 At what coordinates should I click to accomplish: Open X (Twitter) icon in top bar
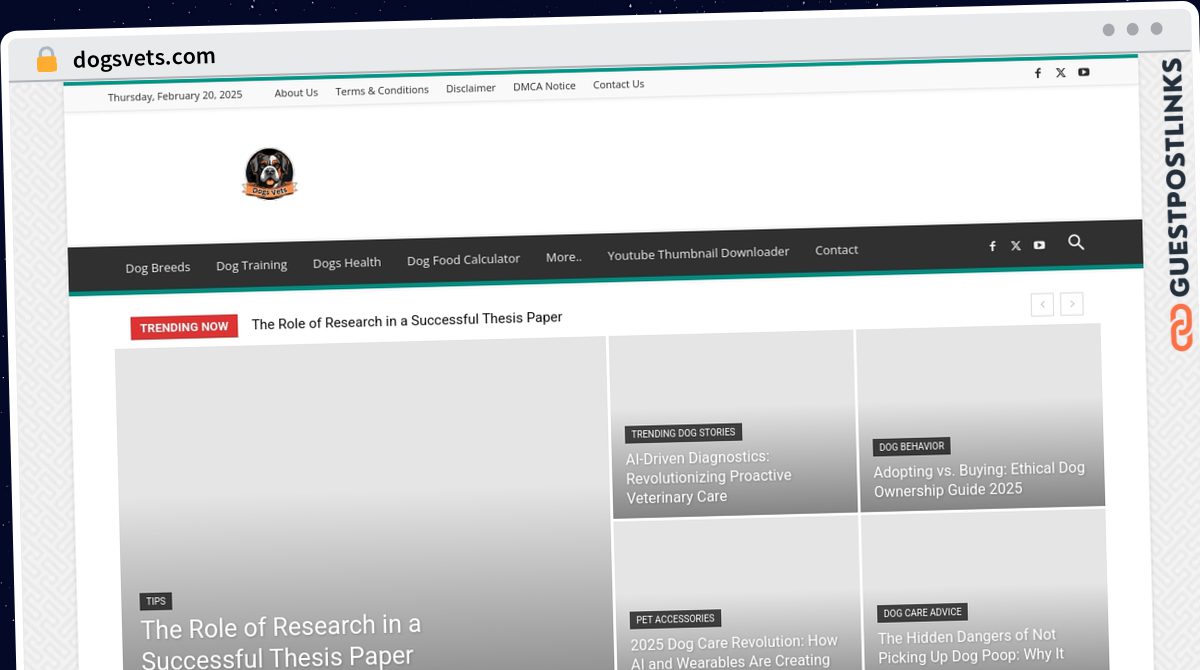(1060, 73)
